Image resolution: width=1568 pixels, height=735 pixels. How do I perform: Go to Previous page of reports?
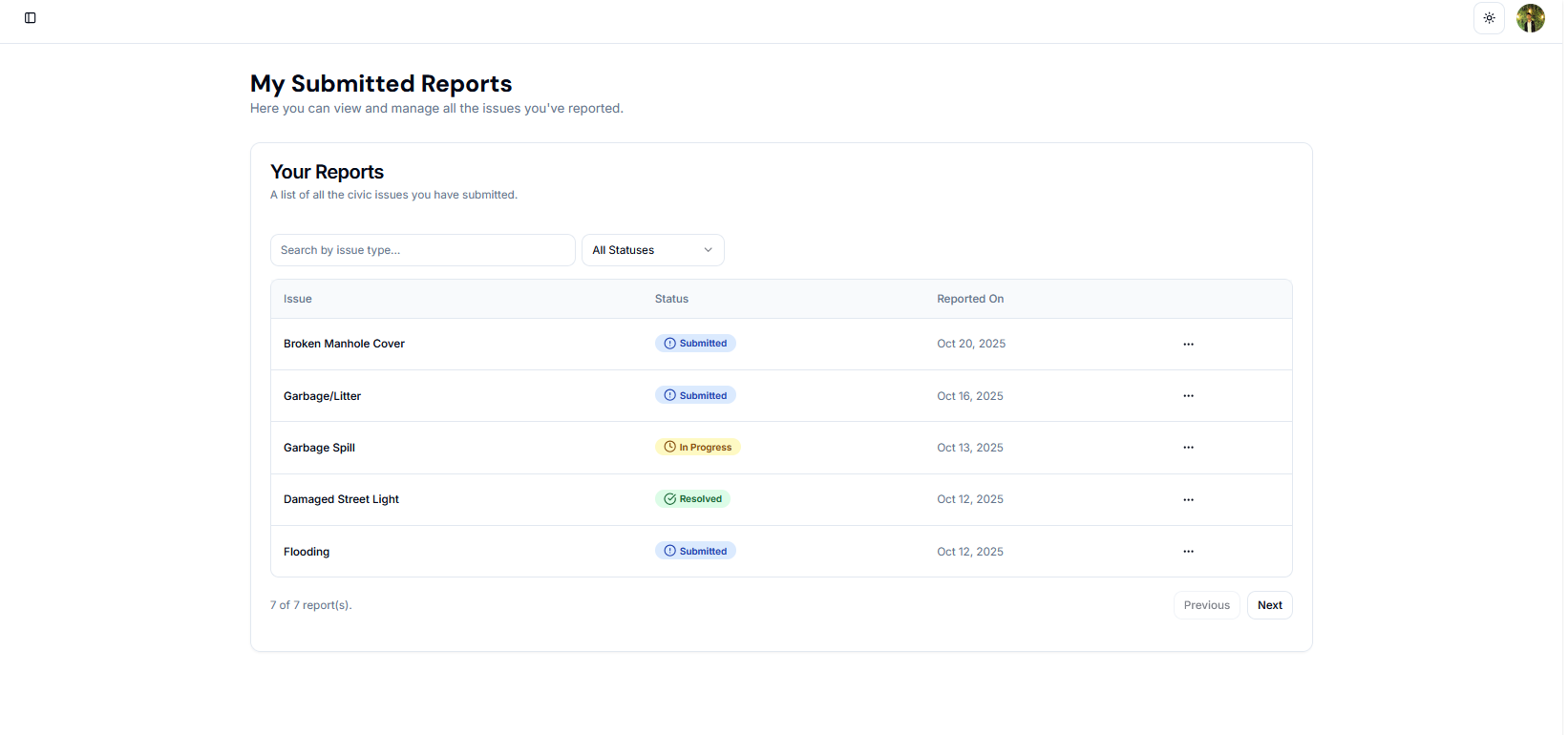tap(1207, 605)
